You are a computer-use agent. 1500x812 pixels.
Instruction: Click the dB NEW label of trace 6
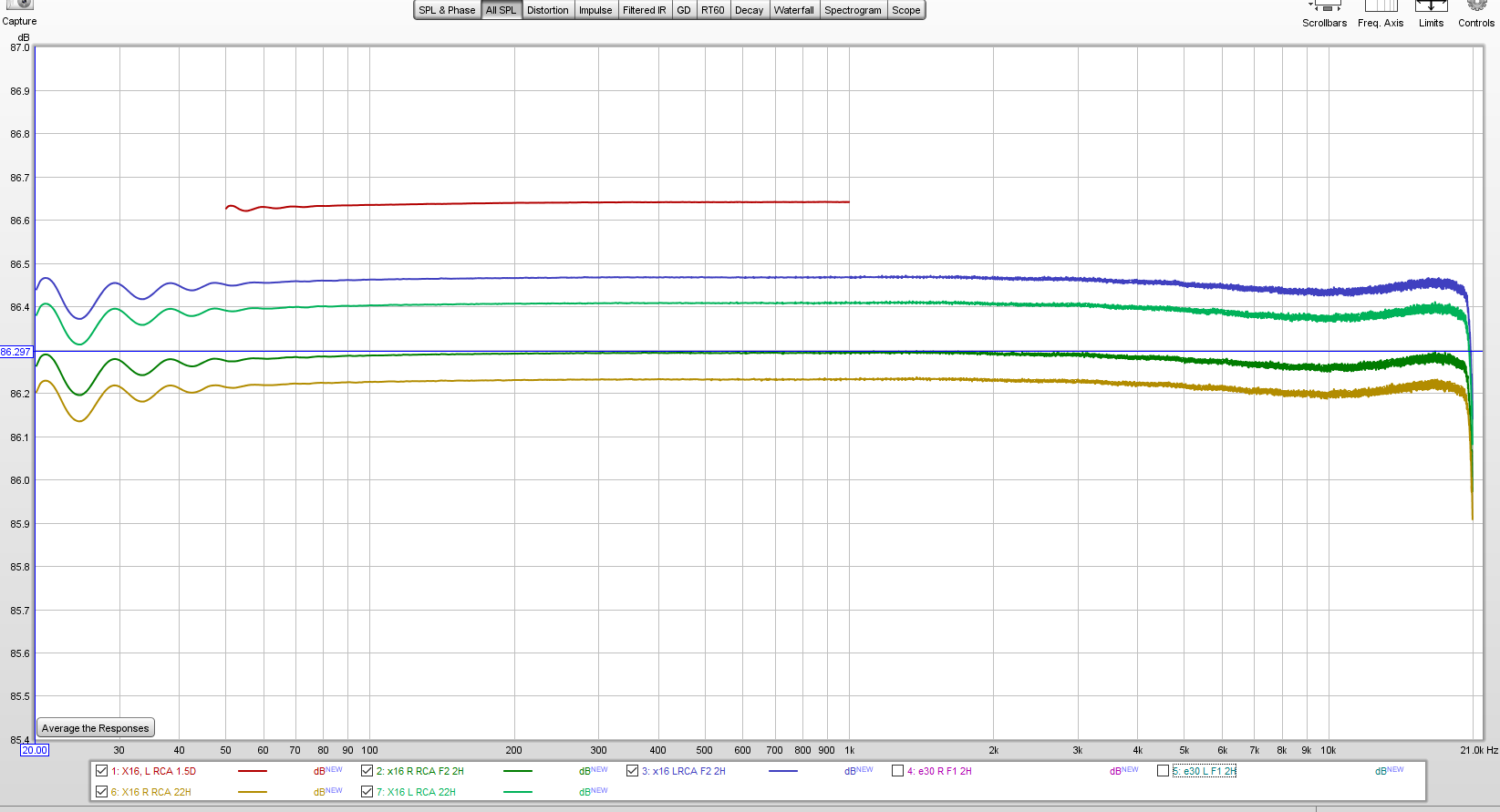tap(328, 792)
